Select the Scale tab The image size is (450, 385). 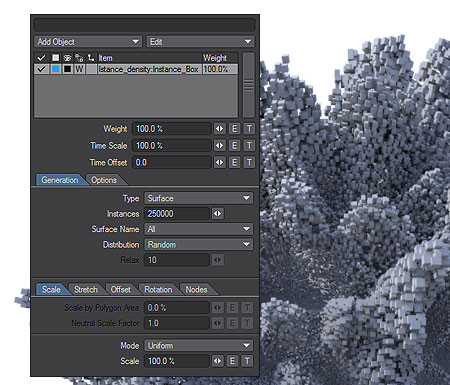51,289
